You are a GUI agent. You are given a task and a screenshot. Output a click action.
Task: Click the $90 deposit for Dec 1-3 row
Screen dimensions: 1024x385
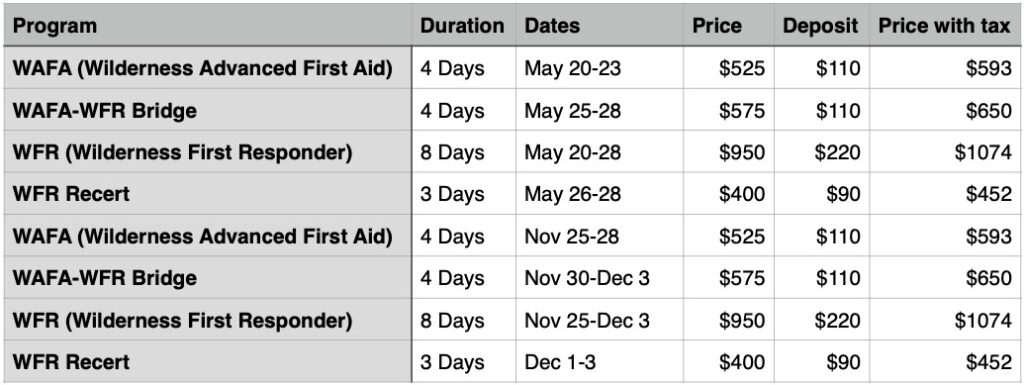tap(821, 361)
